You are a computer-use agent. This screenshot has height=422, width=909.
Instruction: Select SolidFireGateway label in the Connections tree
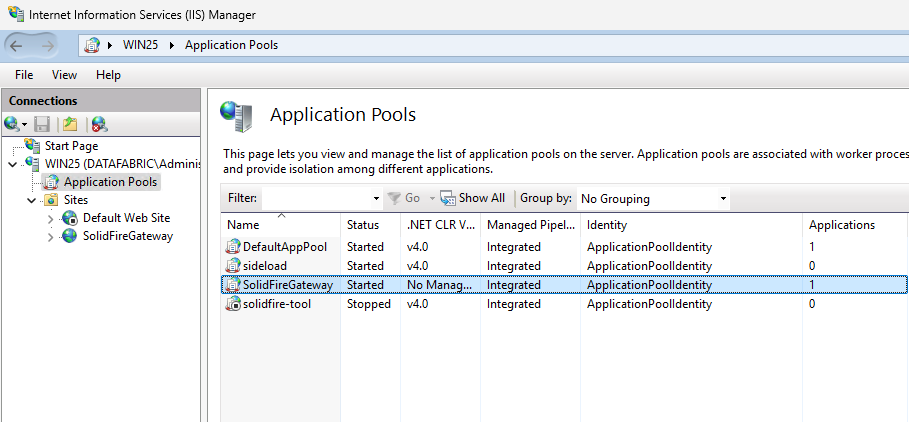(128, 236)
